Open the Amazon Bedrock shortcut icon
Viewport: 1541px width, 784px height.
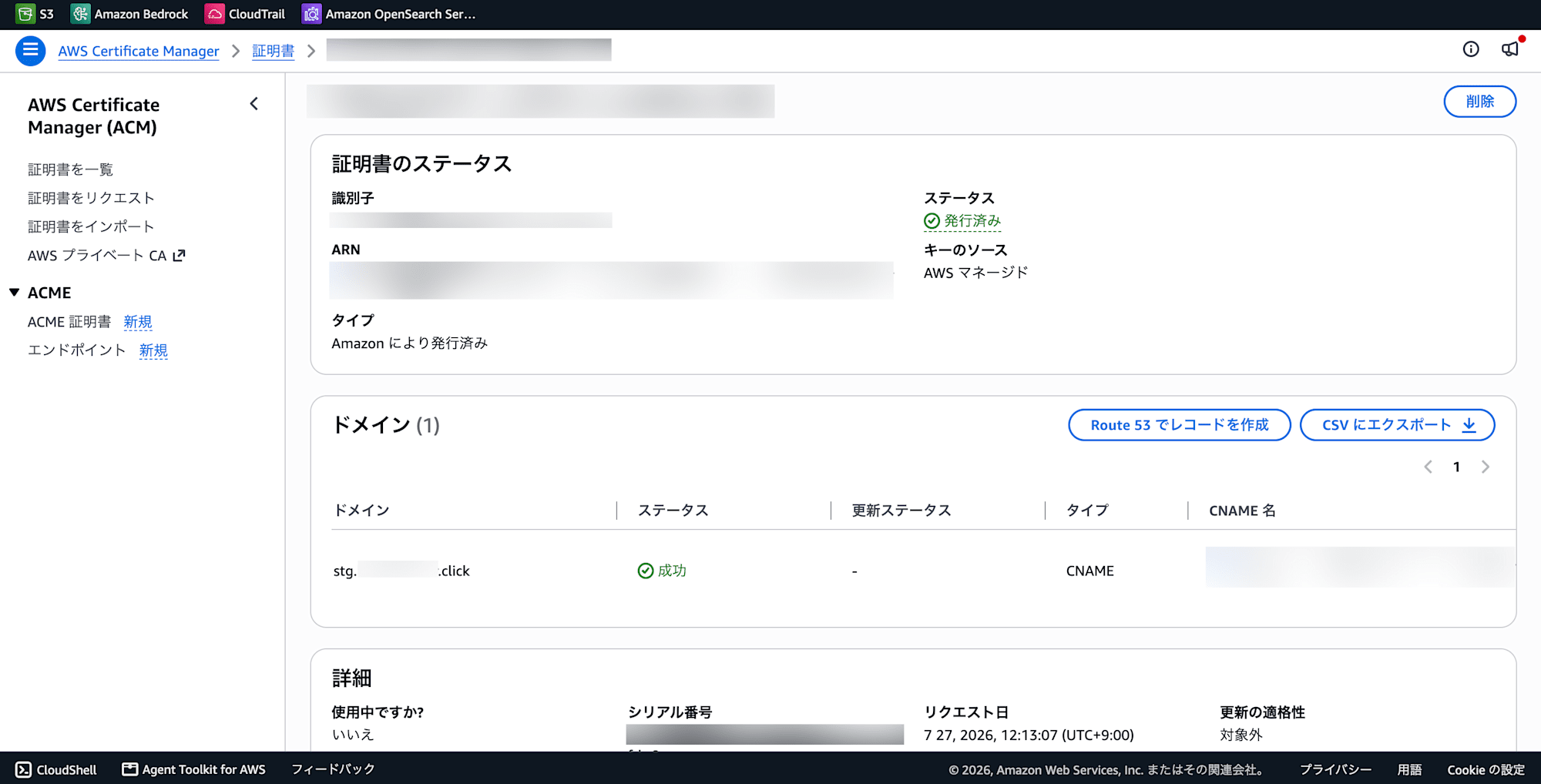(80, 14)
